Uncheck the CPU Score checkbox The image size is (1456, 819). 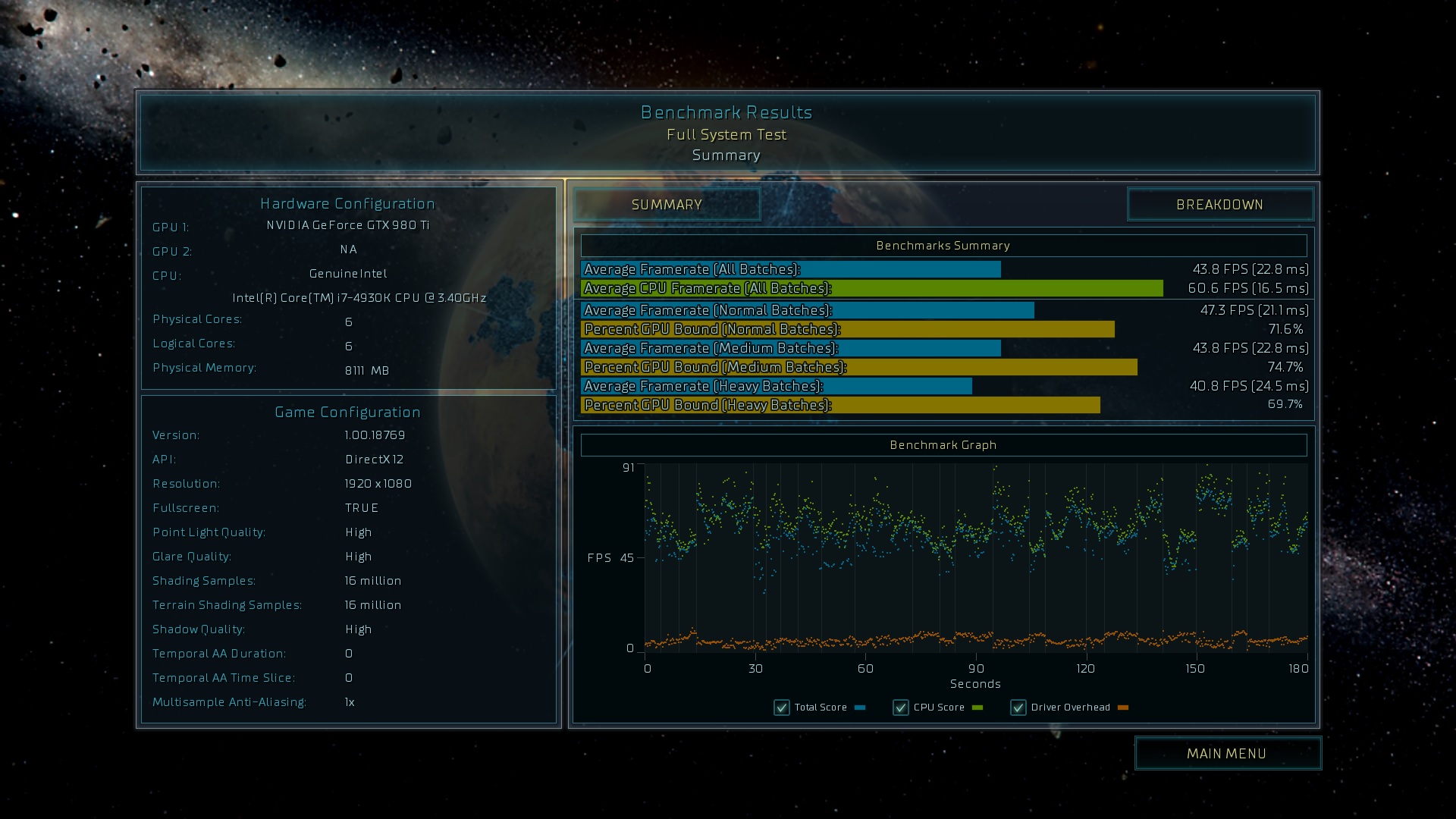(x=900, y=708)
